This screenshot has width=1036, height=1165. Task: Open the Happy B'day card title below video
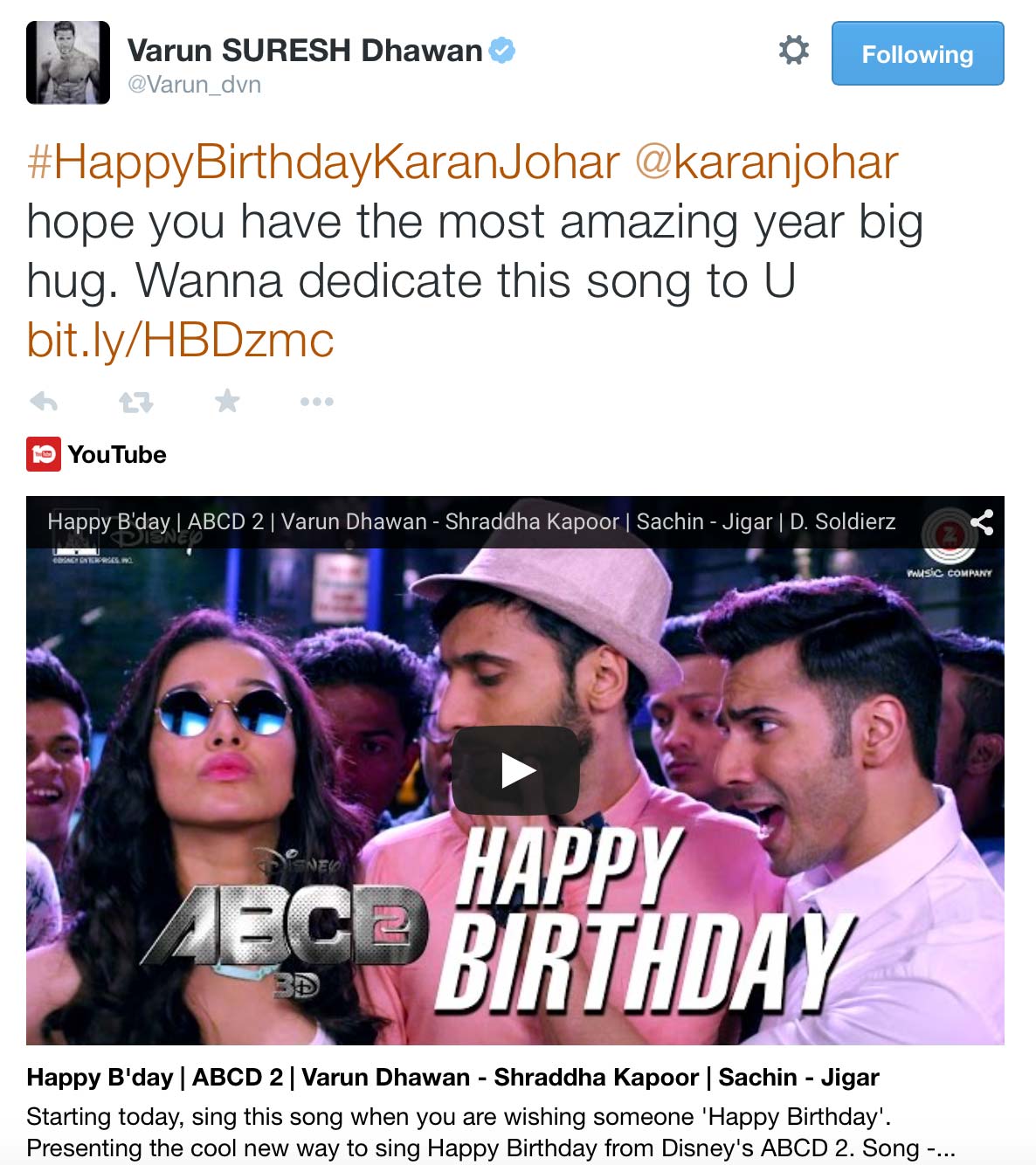coord(452,1077)
